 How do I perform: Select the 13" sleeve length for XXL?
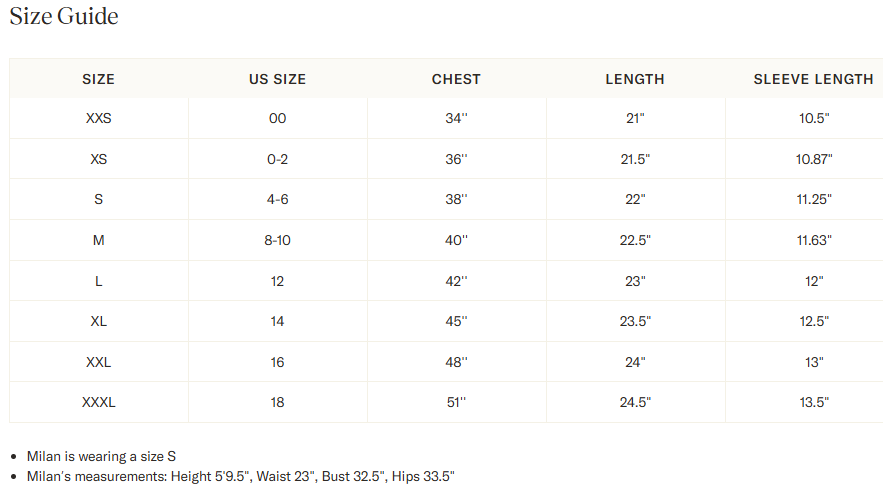(814, 362)
